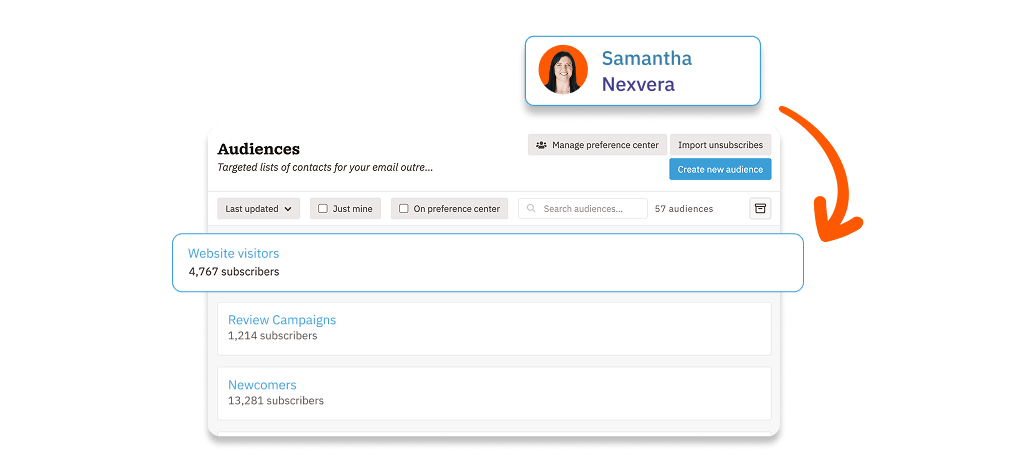Open the Website visitors audience
This screenshot has height=472, width=1028.
234,254
